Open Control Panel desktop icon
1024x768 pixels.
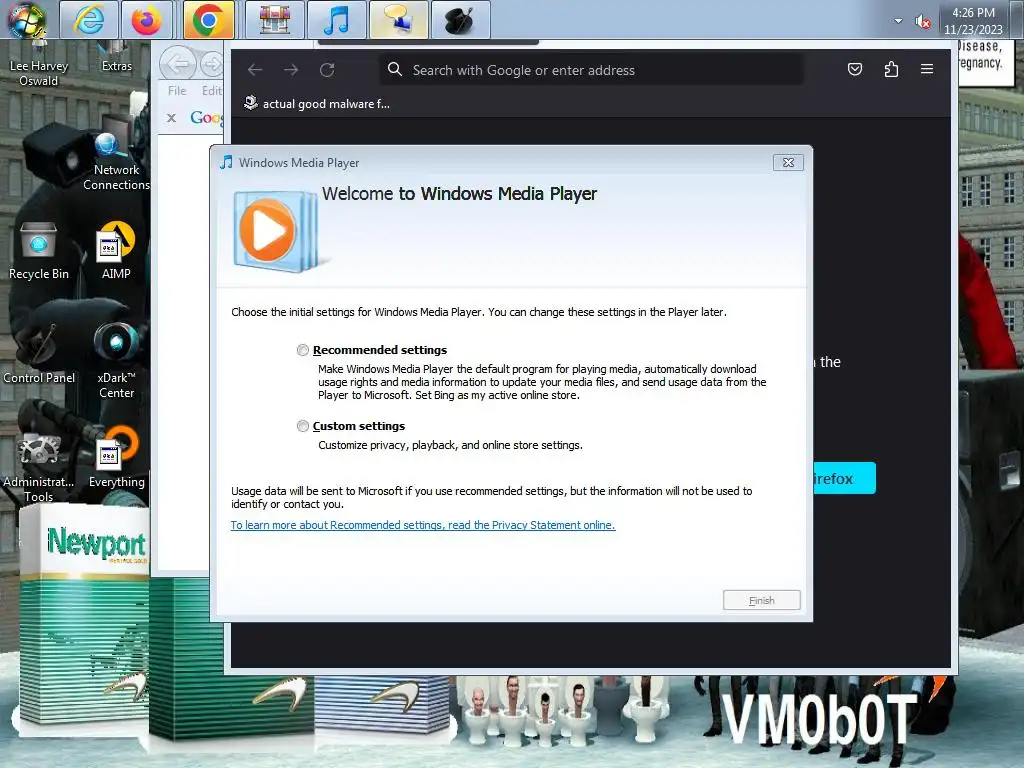39,353
